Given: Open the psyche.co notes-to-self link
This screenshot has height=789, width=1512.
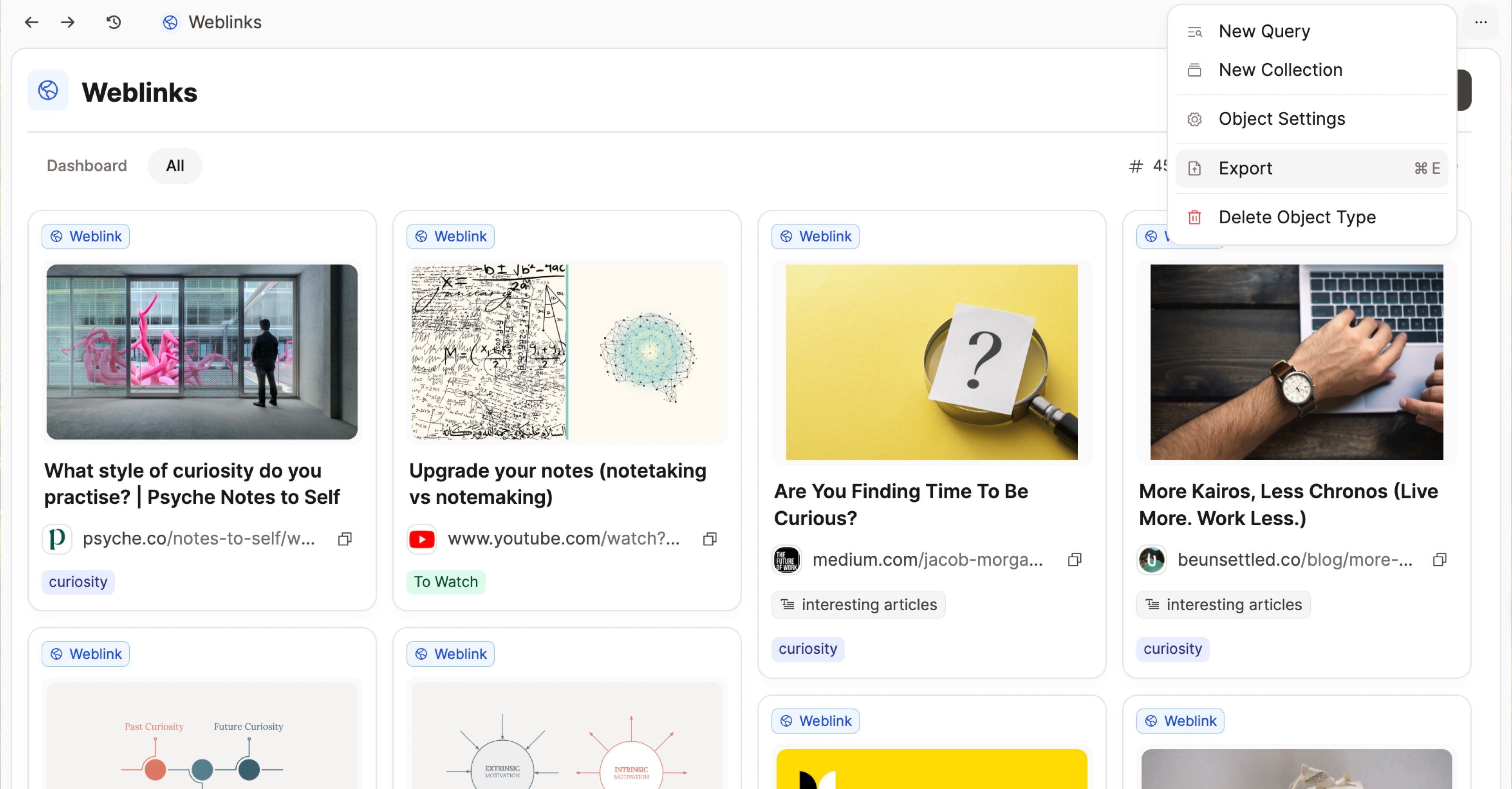Looking at the screenshot, I should (198, 538).
